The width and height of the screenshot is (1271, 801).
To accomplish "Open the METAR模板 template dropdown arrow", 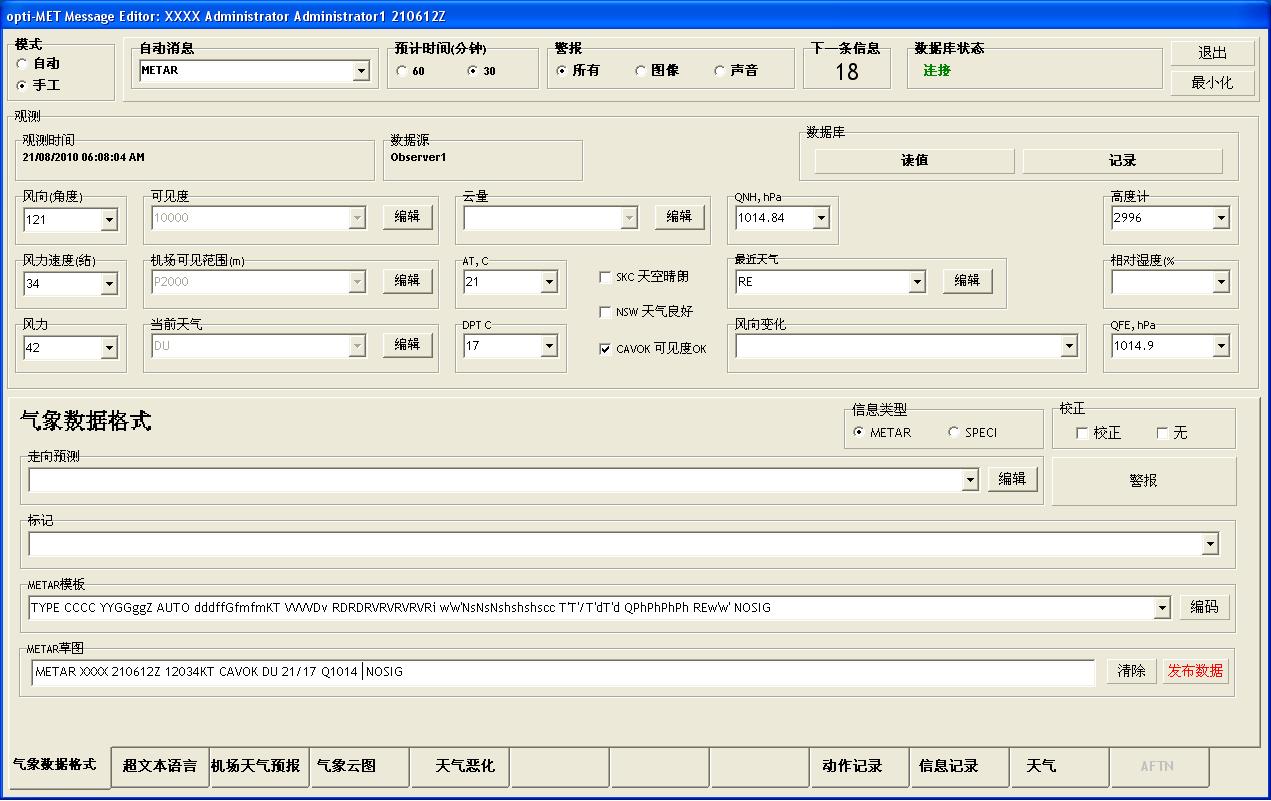I will click(1161, 608).
